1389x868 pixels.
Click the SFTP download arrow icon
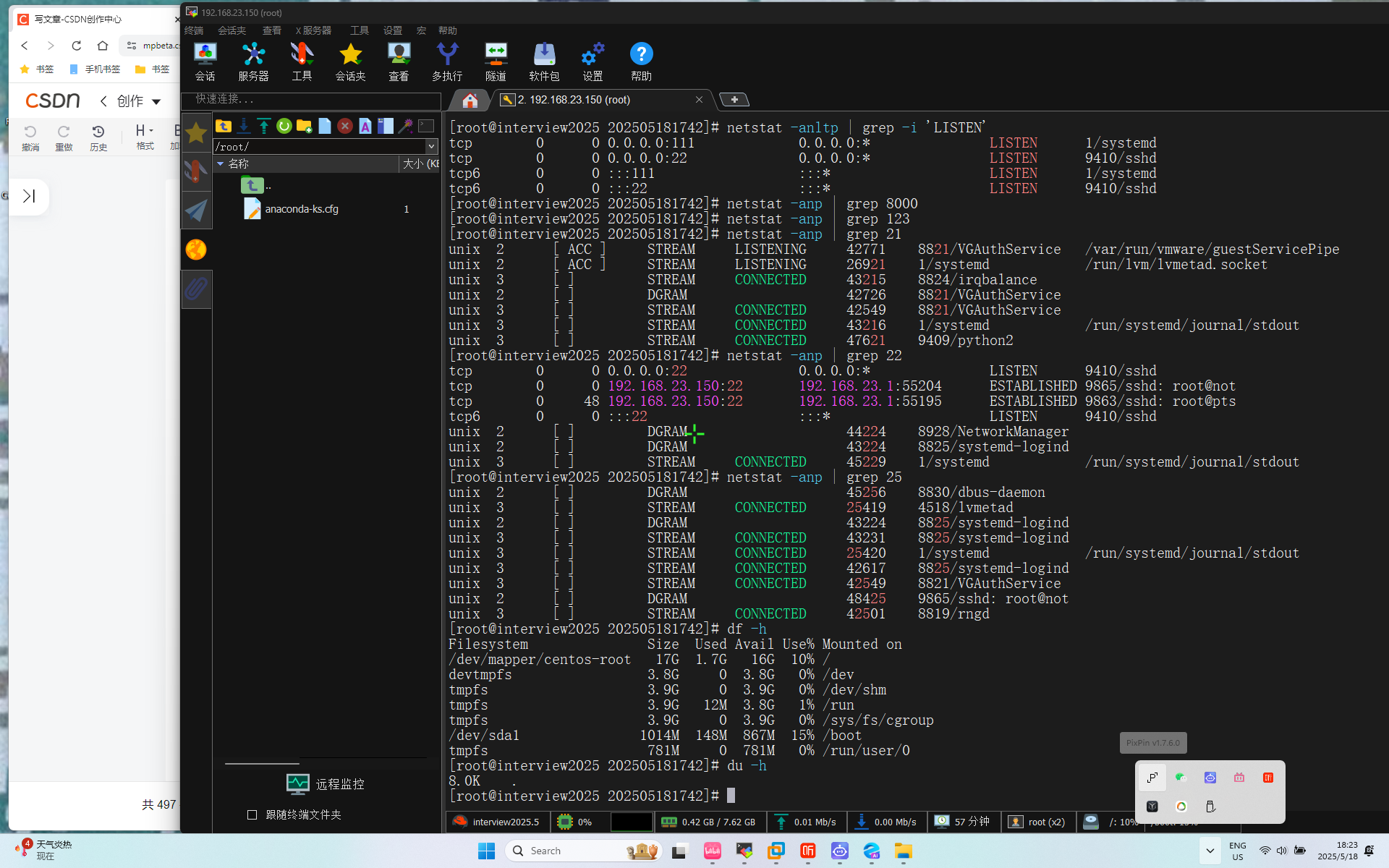pos(244,127)
